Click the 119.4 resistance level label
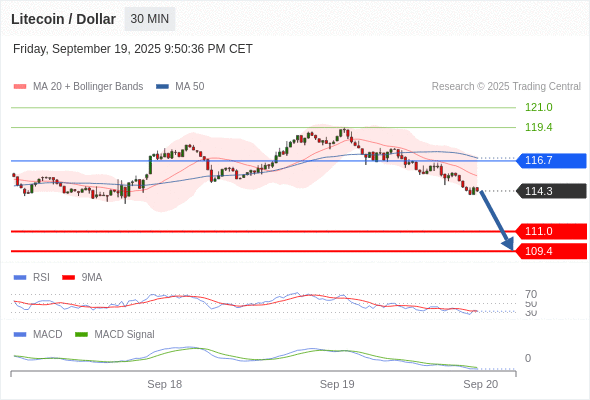The height and width of the screenshot is (400, 590). [x=539, y=128]
